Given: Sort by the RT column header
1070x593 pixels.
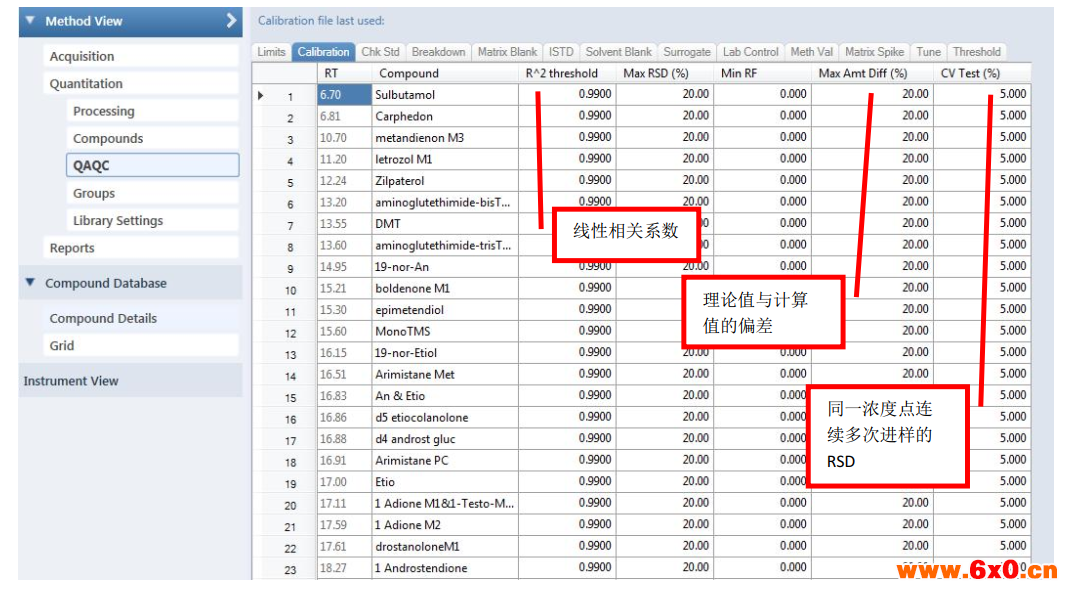Looking at the screenshot, I should coord(331,73).
